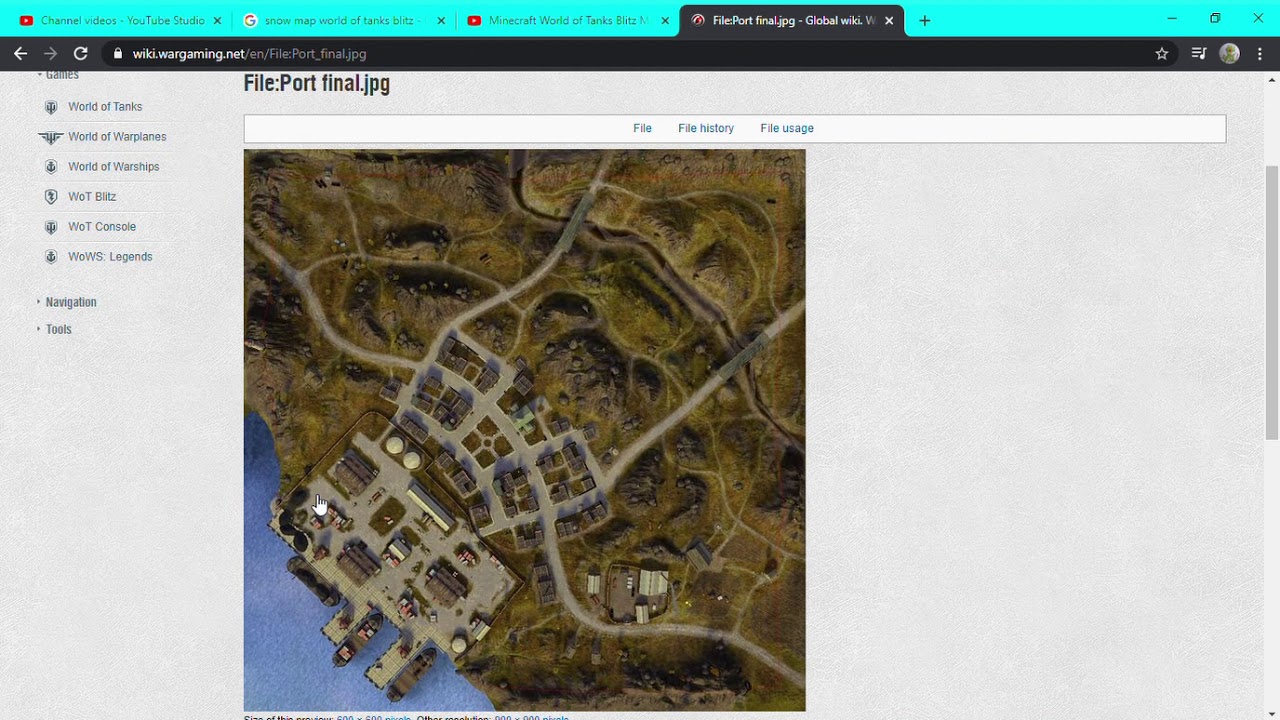1280x720 pixels.
Task: Switch to Channel videos YouTube Studio tab
Action: [118, 20]
